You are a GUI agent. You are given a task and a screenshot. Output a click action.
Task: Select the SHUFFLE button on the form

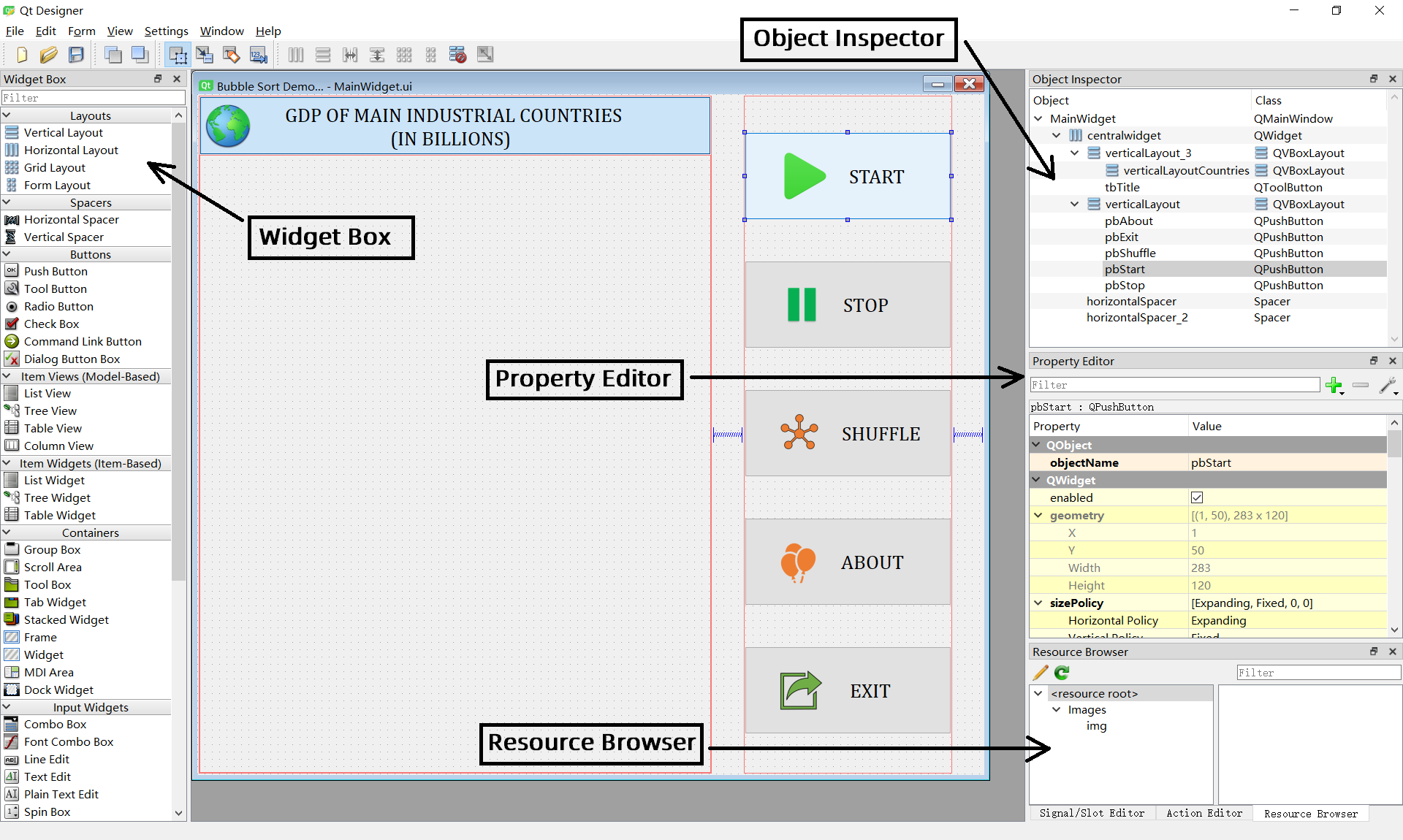click(848, 433)
